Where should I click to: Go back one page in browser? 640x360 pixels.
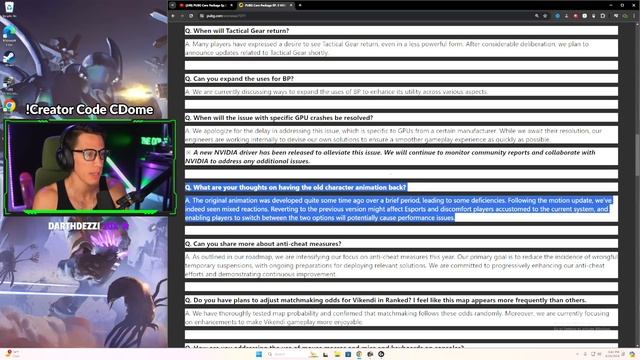pos(173,16)
